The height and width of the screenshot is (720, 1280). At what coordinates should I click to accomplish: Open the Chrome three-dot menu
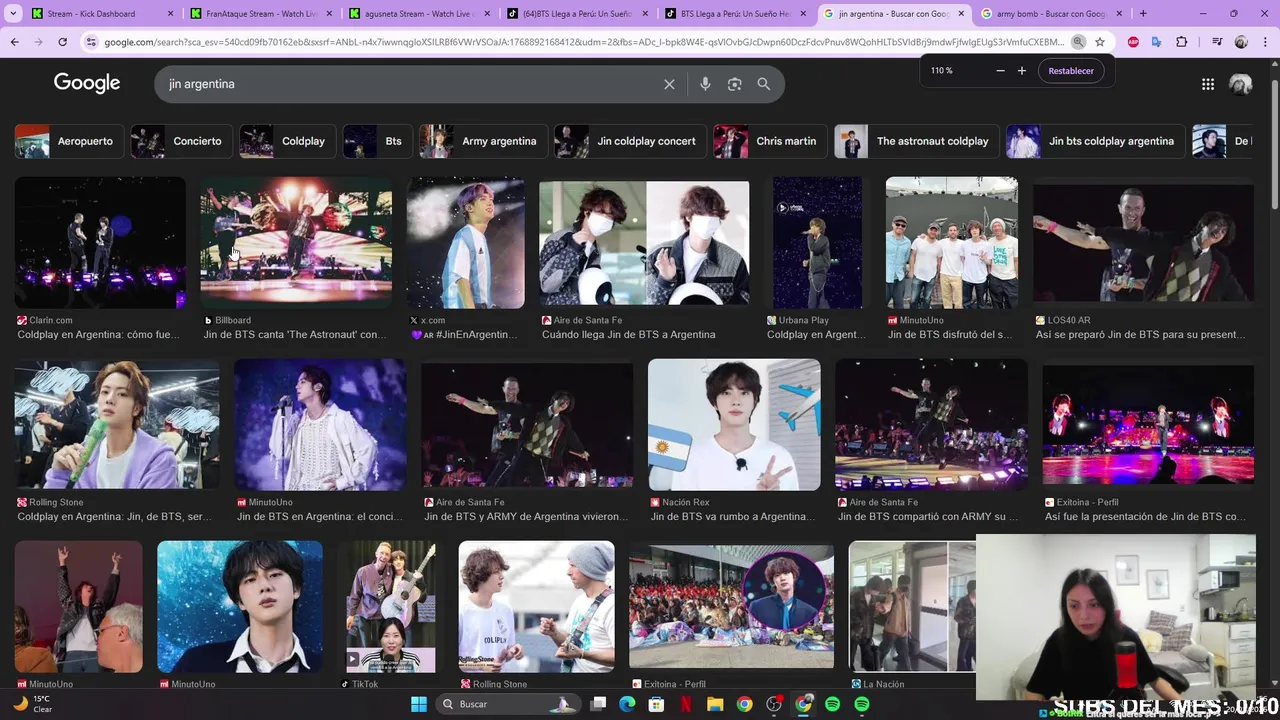(1265, 42)
